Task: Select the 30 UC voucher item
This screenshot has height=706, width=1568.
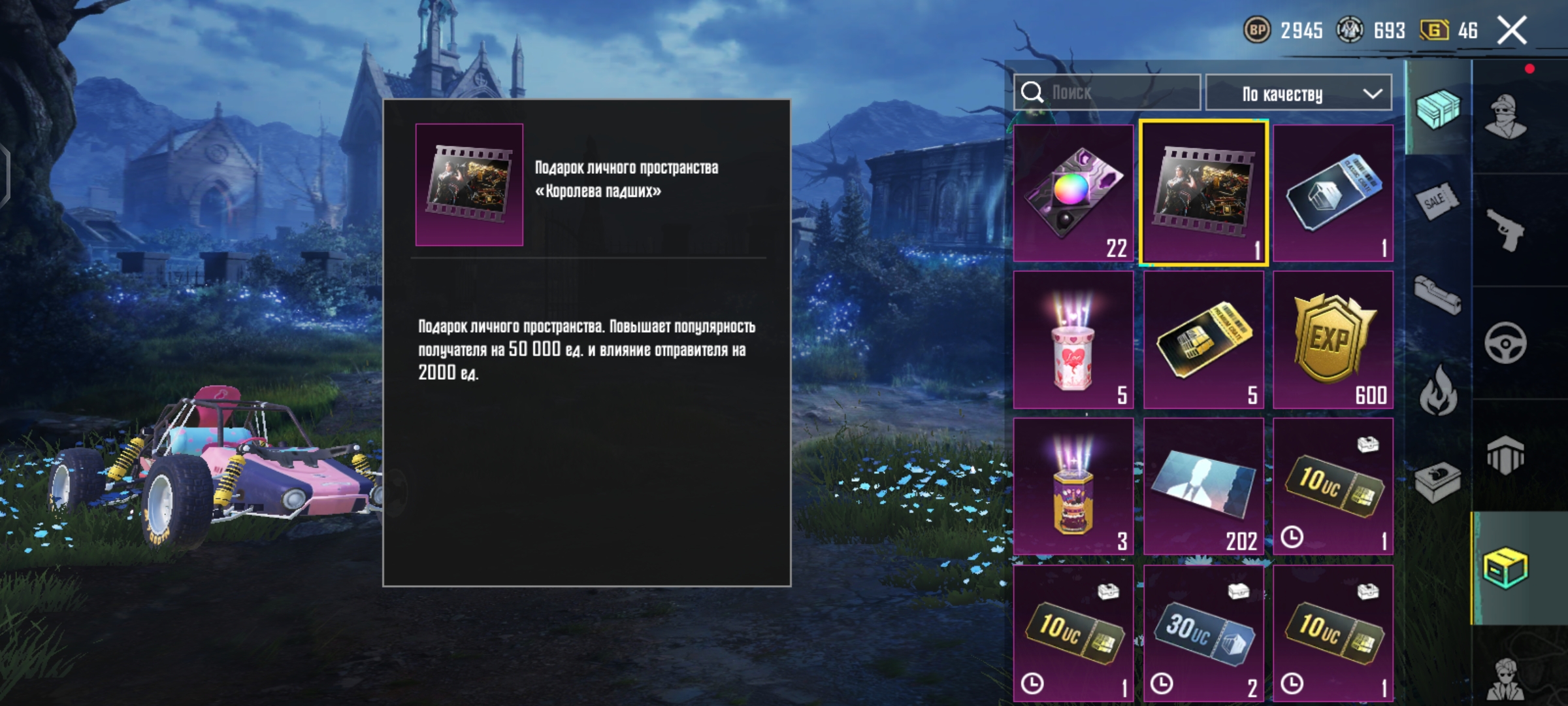Action: [1203, 633]
